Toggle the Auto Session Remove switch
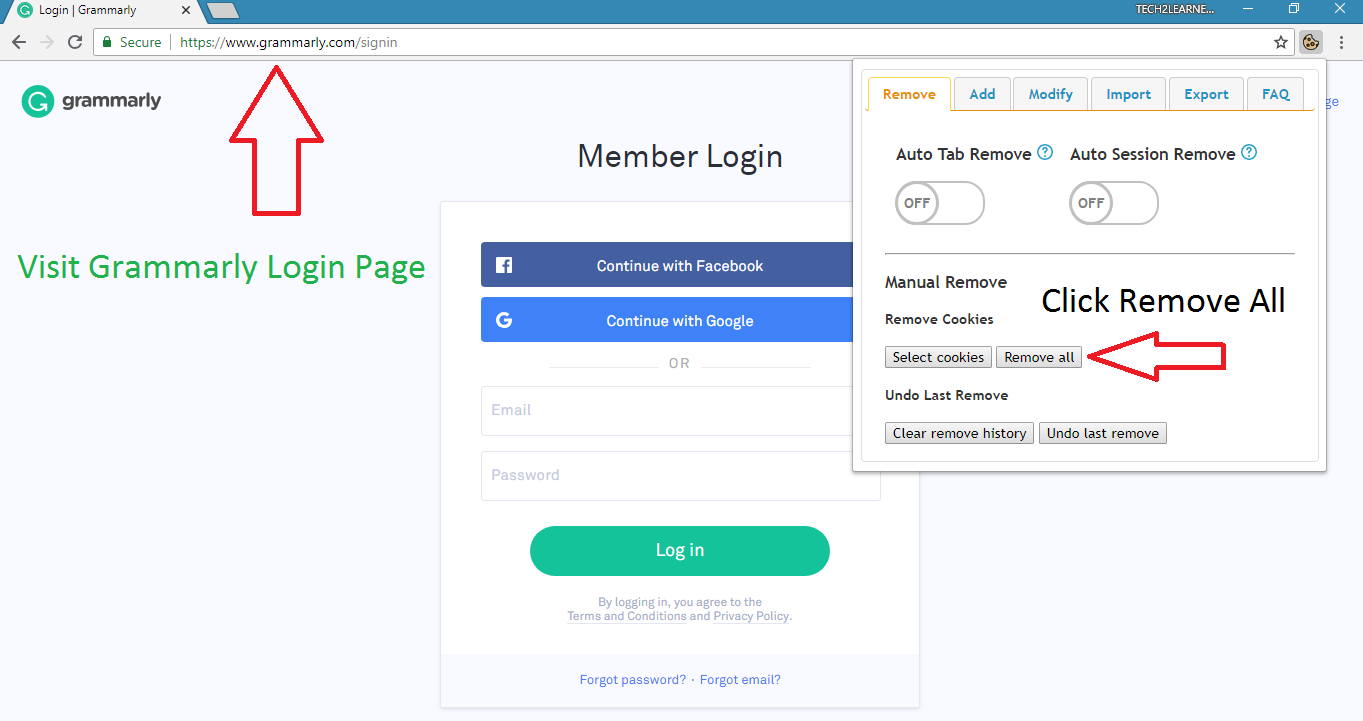Screen dimensions: 1363x721 (x=1114, y=203)
